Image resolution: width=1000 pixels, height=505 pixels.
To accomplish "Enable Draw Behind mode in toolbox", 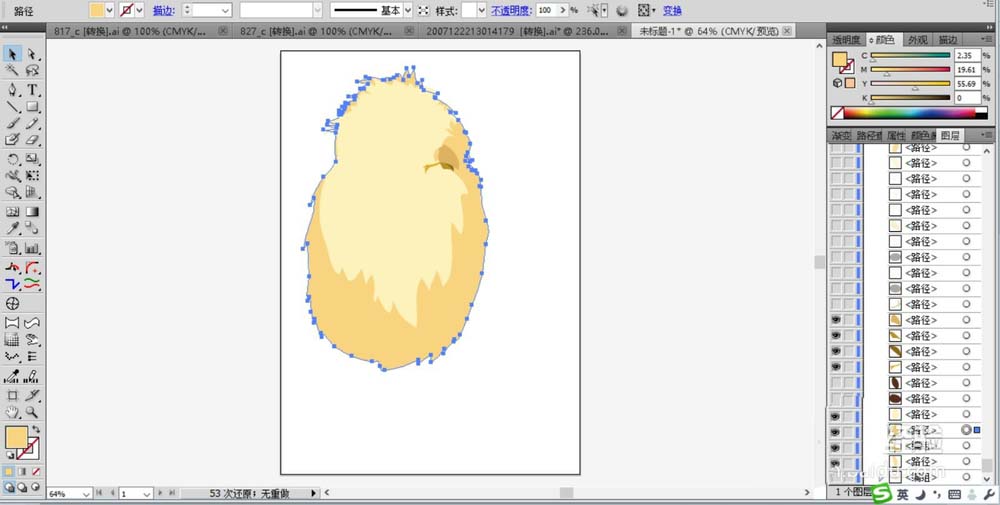I will click(22, 487).
